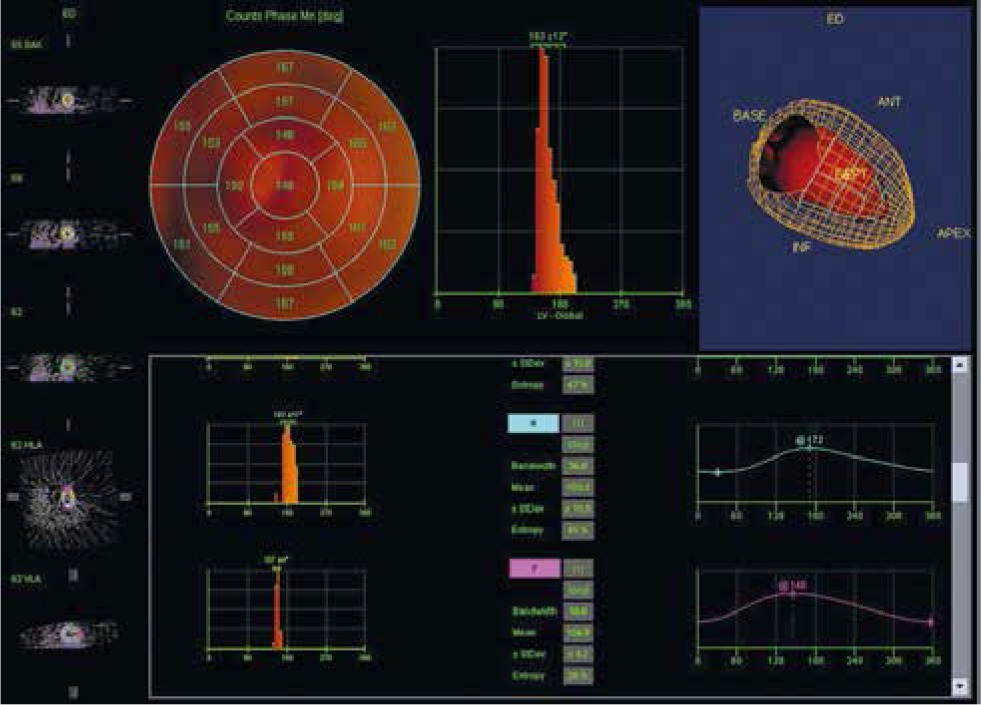Screen dimensions: 981x705
Task: Select the pink region color swatch
Action: point(534,568)
